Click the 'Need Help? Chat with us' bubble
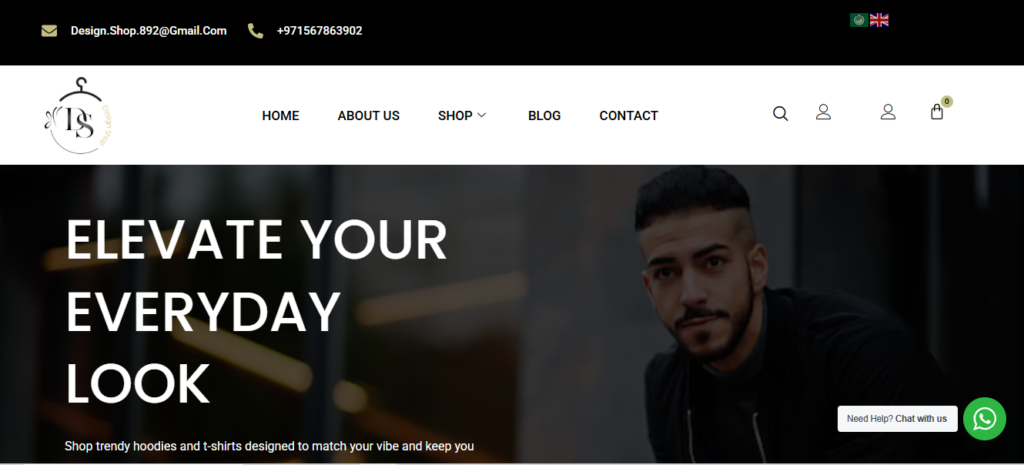Image resolution: width=1024 pixels, height=465 pixels. (x=897, y=419)
